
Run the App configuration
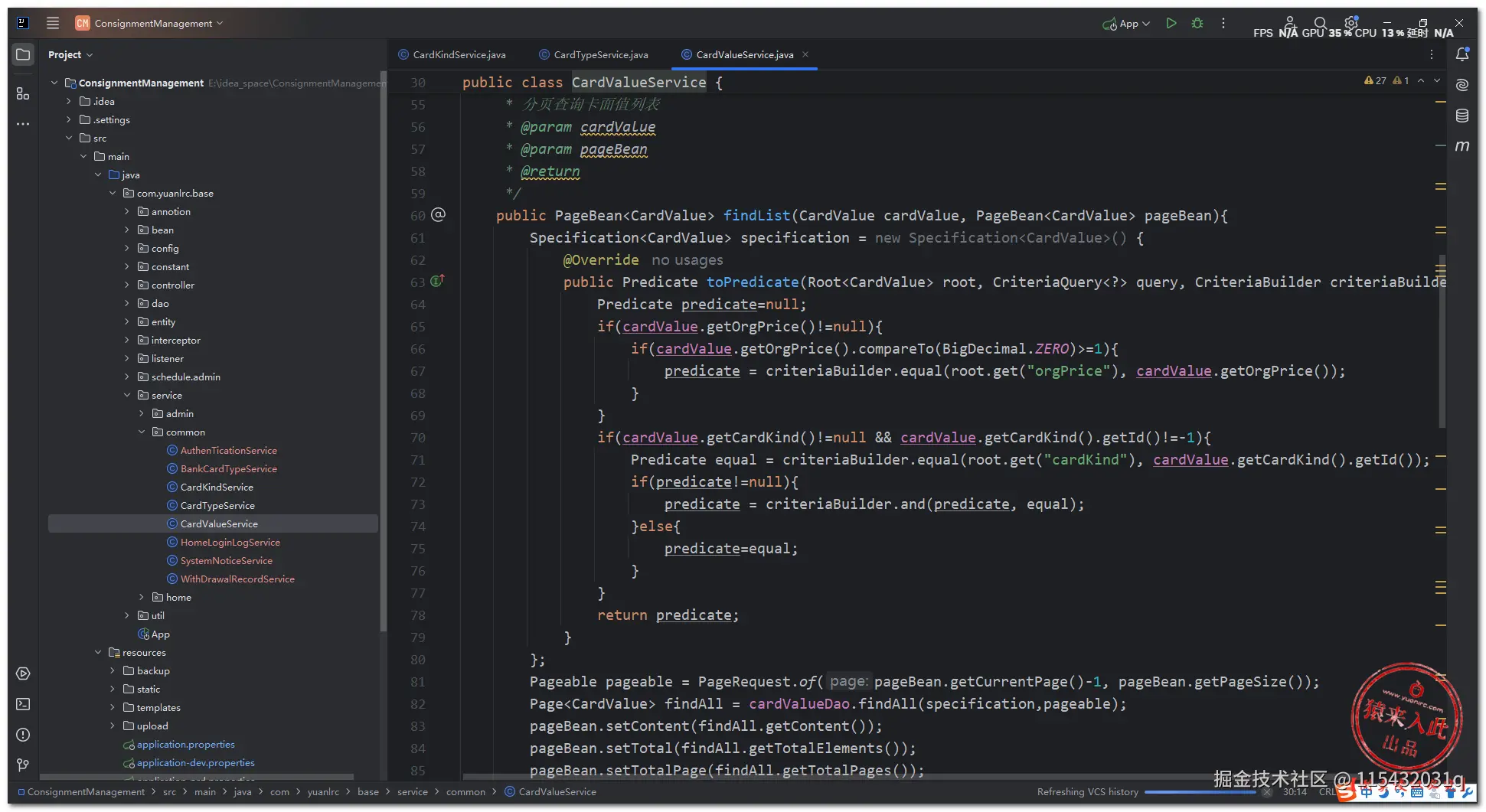[x=1171, y=23]
